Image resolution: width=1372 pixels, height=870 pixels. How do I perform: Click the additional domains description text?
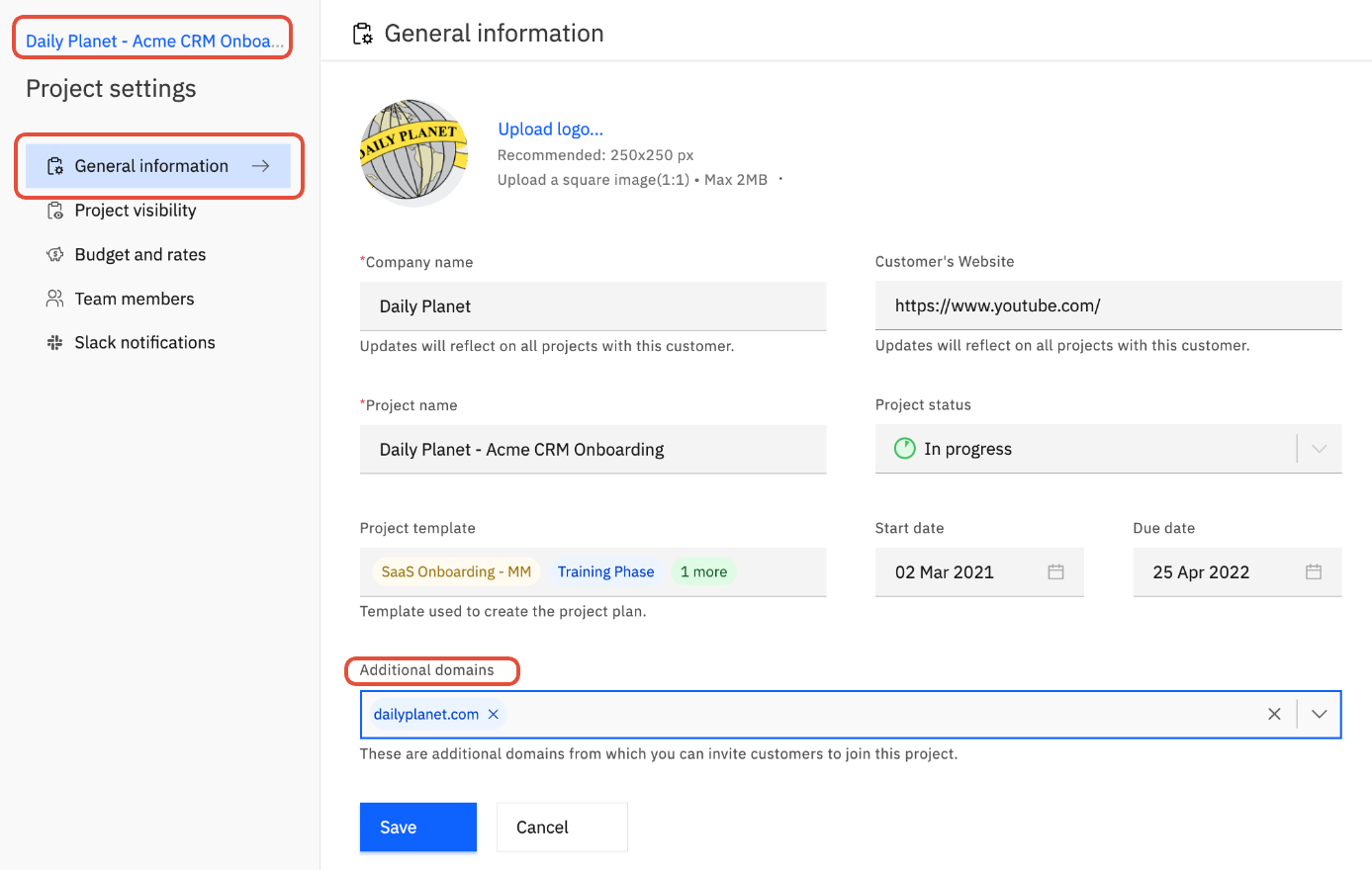point(659,754)
